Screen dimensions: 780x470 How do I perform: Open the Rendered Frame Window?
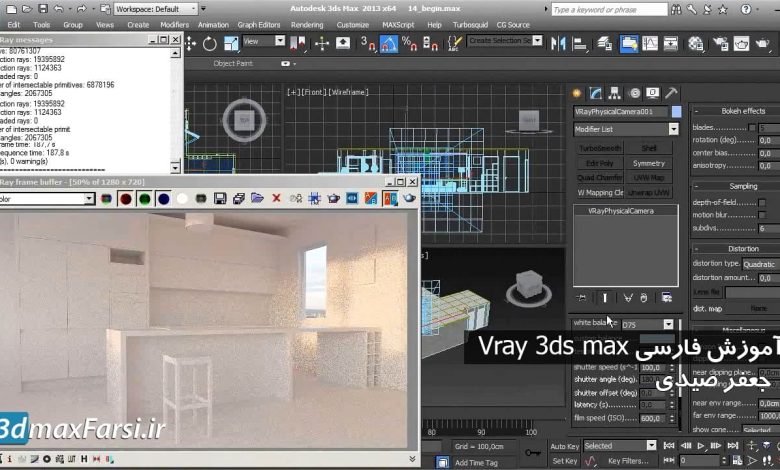(x=741, y=44)
